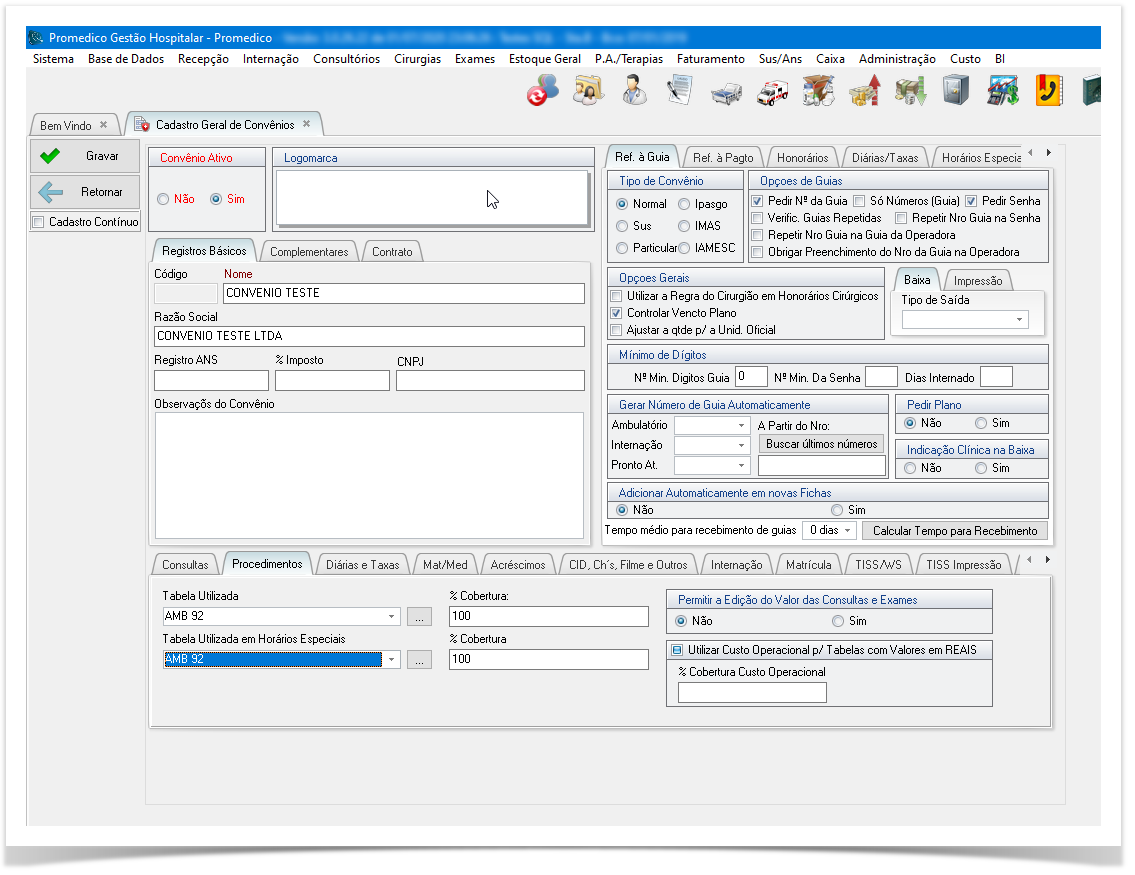Select Não for Convênio Ativo

click(x=163, y=199)
